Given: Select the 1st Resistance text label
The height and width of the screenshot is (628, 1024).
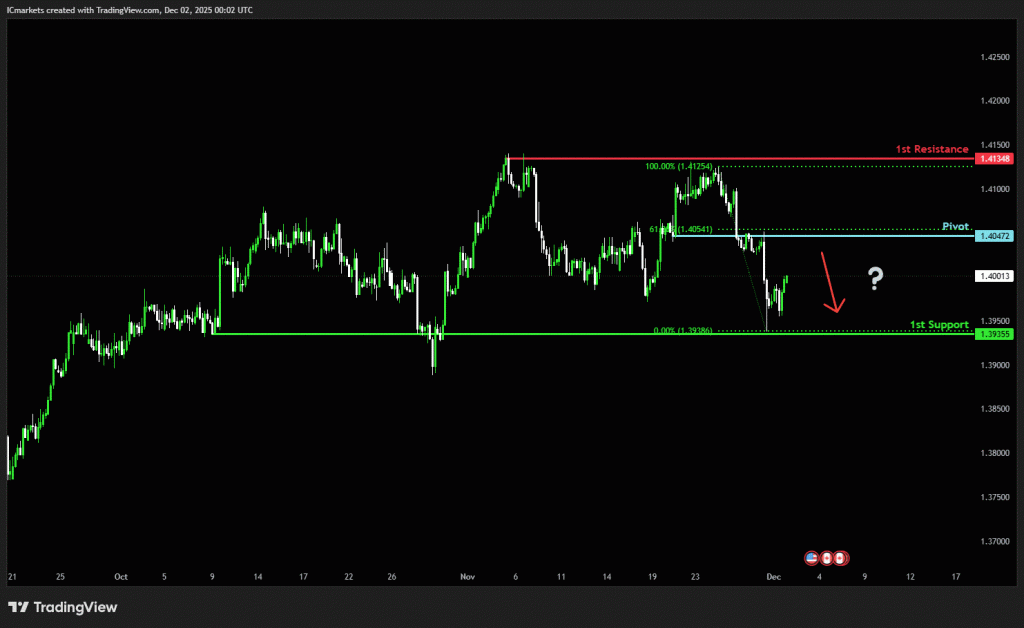Looking at the screenshot, I should coord(931,149).
